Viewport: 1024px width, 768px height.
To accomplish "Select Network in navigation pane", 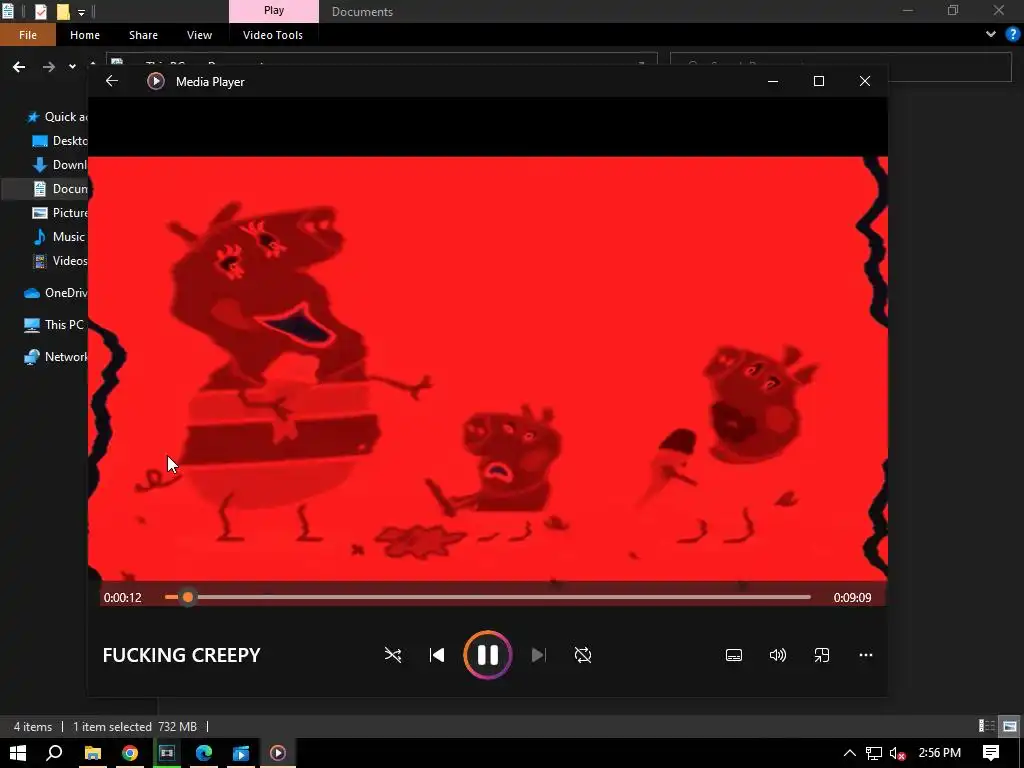I will 56,357.
